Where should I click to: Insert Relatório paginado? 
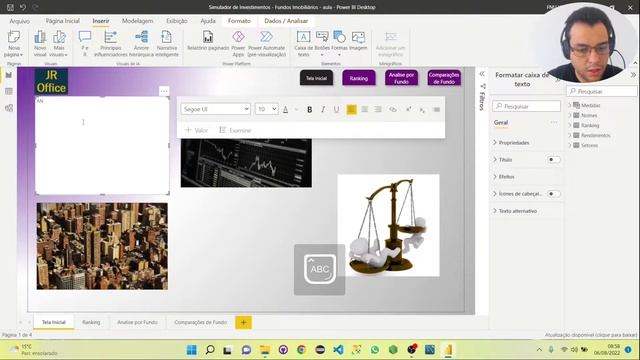tap(208, 41)
